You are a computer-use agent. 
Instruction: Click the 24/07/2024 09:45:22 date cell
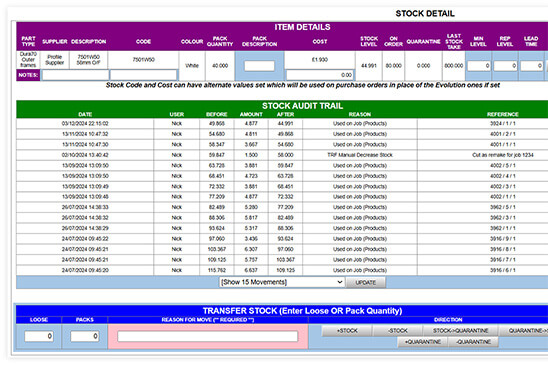pyautogui.click(x=85, y=239)
